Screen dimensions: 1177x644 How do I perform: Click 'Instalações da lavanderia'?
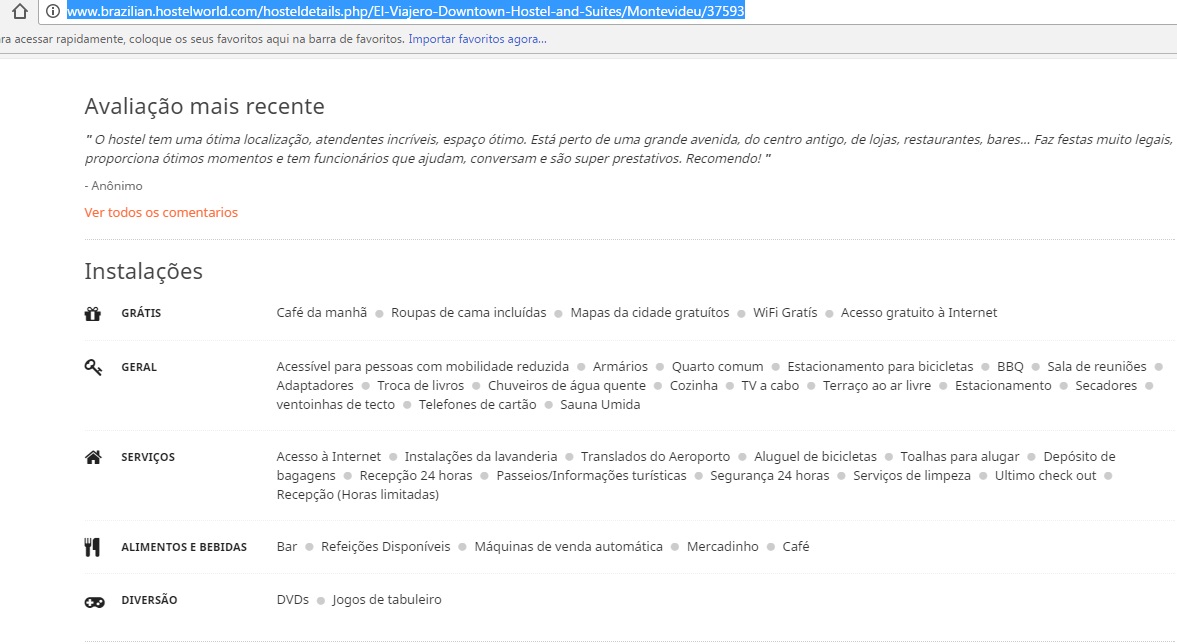tap(481, 456)
